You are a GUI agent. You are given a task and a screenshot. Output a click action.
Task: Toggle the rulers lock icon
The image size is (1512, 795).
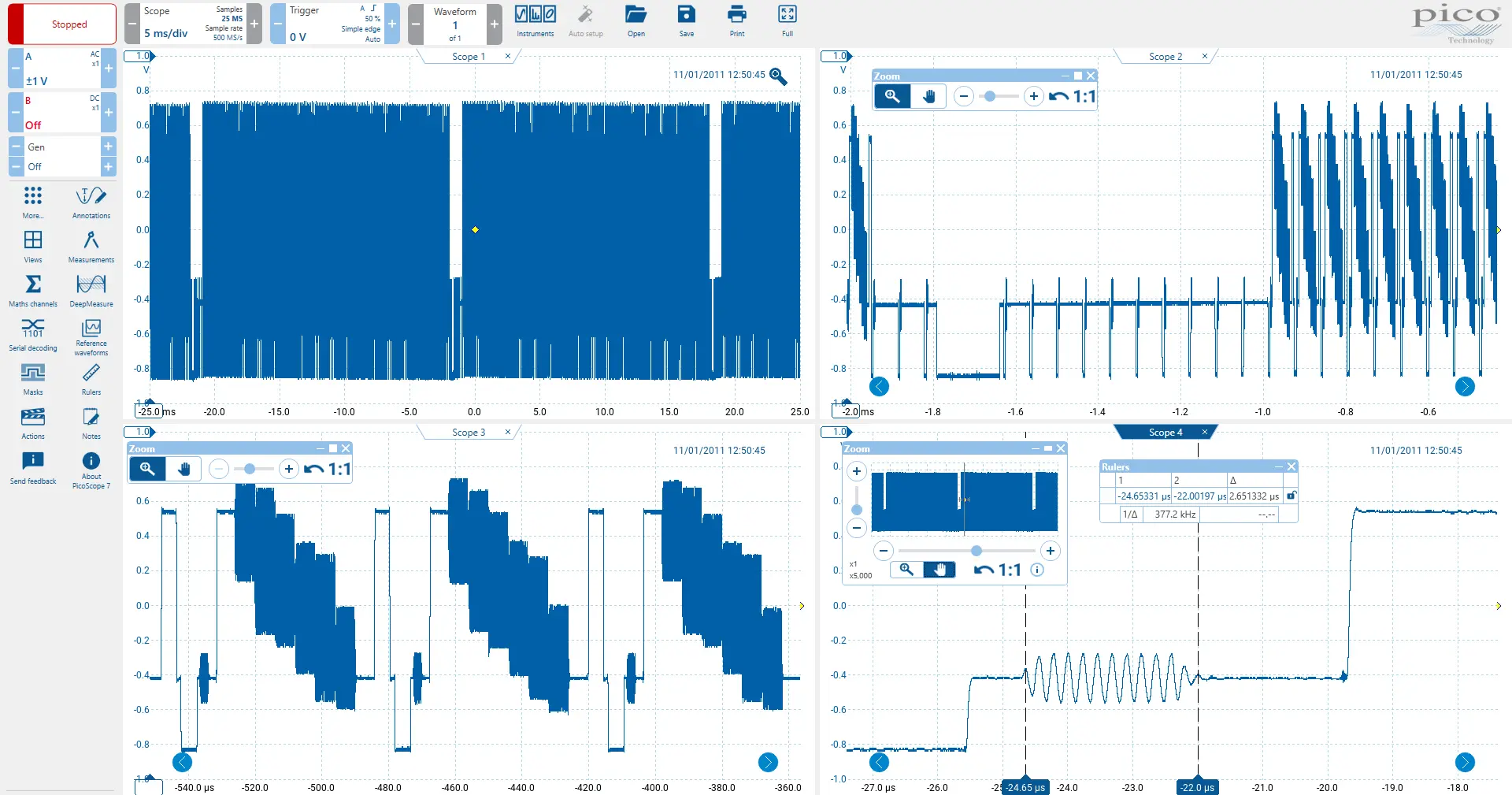click(1291, 496)
